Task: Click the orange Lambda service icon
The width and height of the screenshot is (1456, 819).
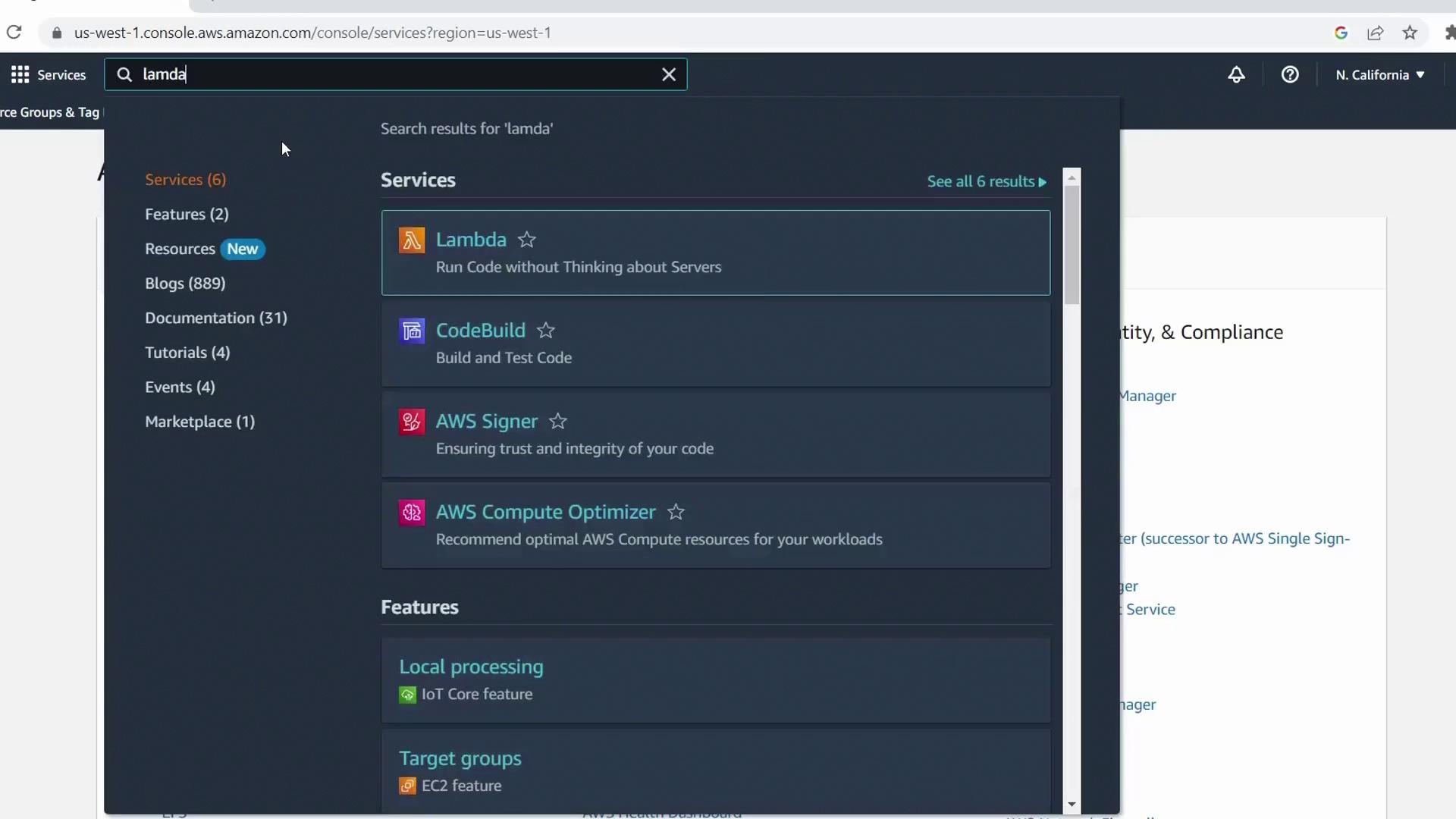Action: pyautogui.click(x=412, y=240)
